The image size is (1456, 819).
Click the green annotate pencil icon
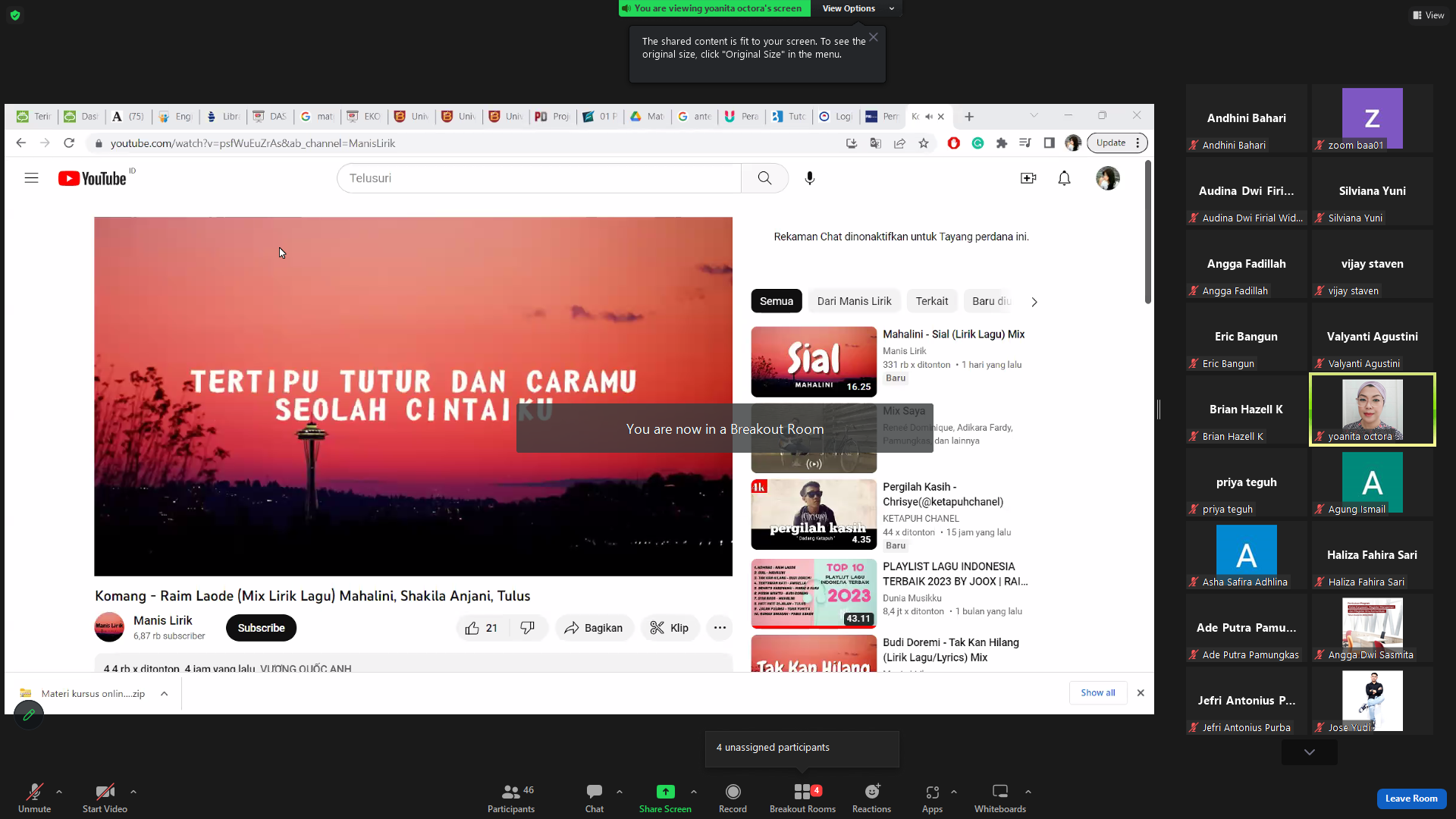coord(29,714)
